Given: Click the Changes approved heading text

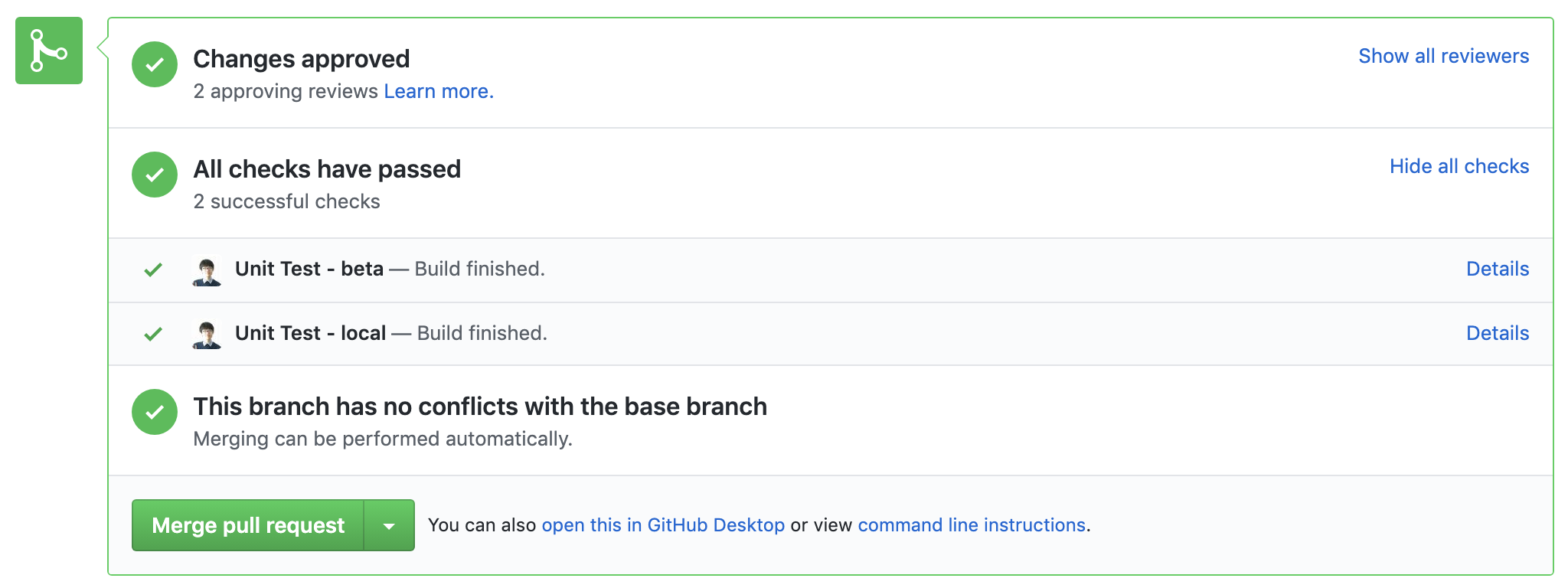Looking at the screenshot, I should 302,59.
